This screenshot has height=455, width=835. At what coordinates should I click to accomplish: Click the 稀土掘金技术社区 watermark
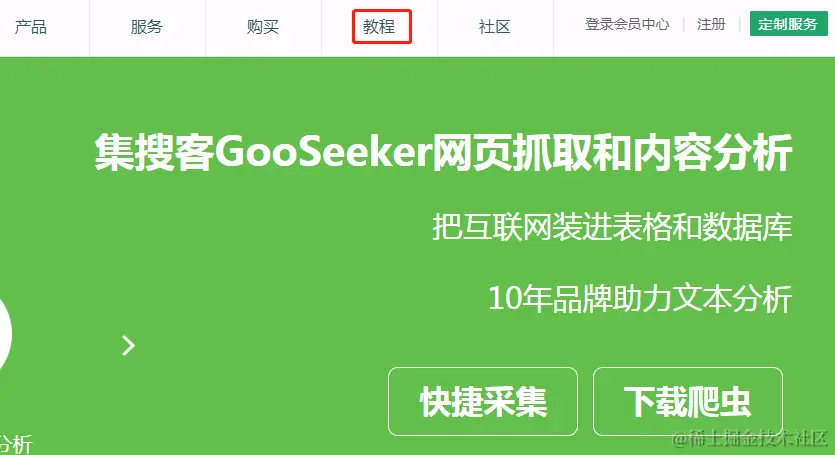pyautogui.click(x=750, y=439)
